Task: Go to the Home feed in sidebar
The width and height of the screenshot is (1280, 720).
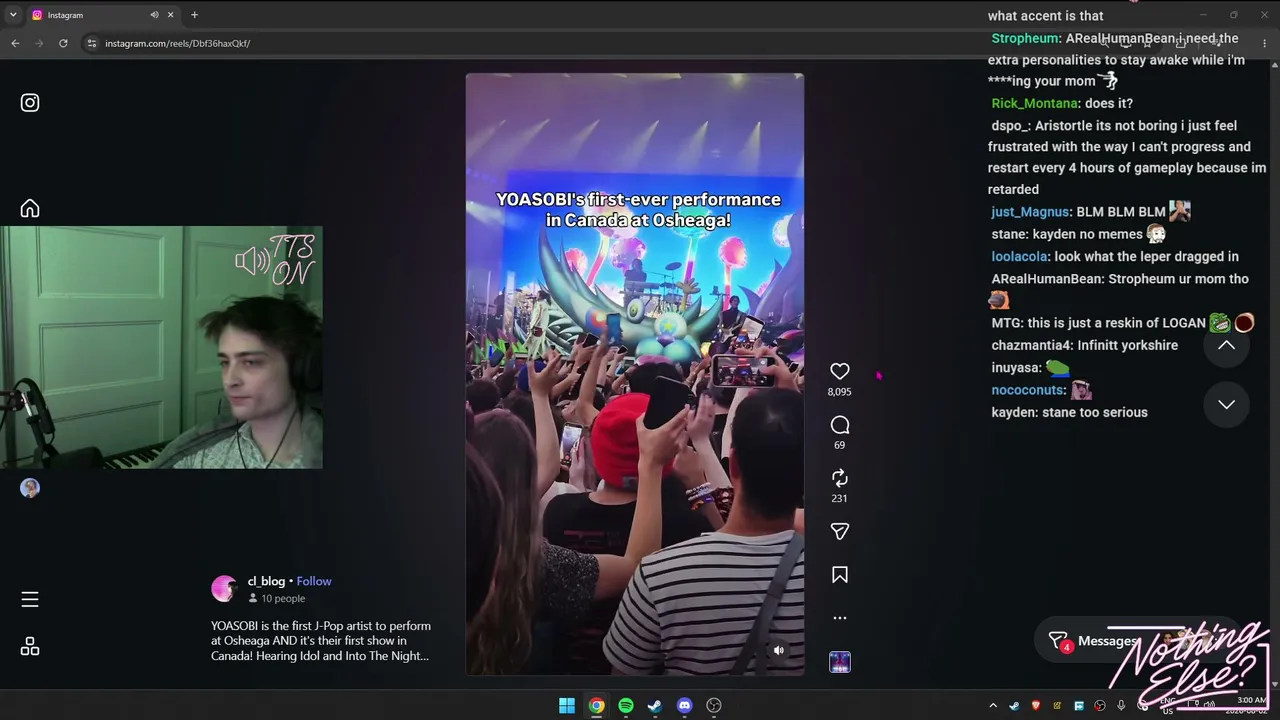Action: click(x=30, y=208)
